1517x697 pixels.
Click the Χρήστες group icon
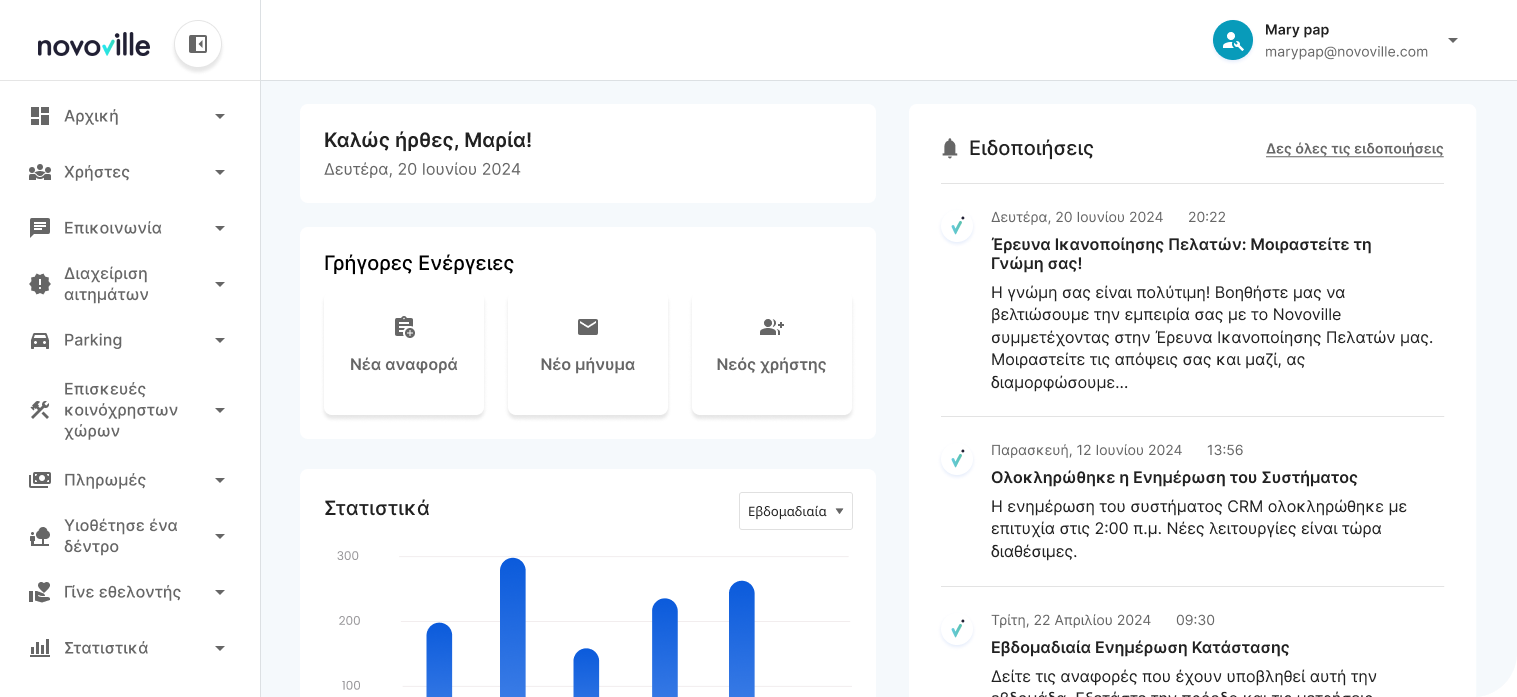coord(40,172)
